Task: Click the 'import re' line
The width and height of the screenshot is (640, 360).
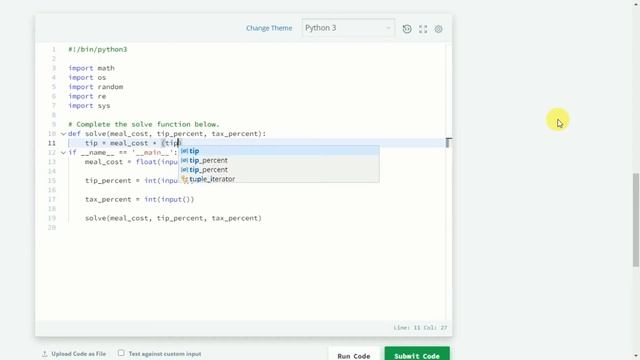Action: tap(87, 96)
